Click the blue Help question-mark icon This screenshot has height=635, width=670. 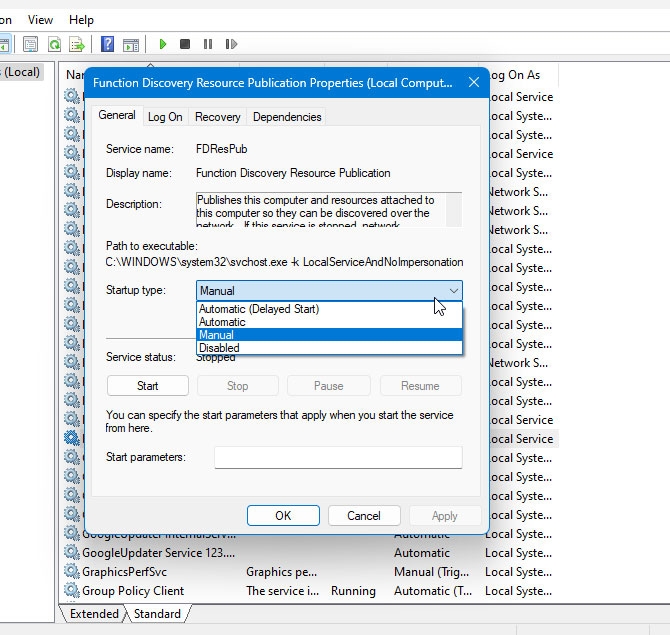[x=107, y=44]
